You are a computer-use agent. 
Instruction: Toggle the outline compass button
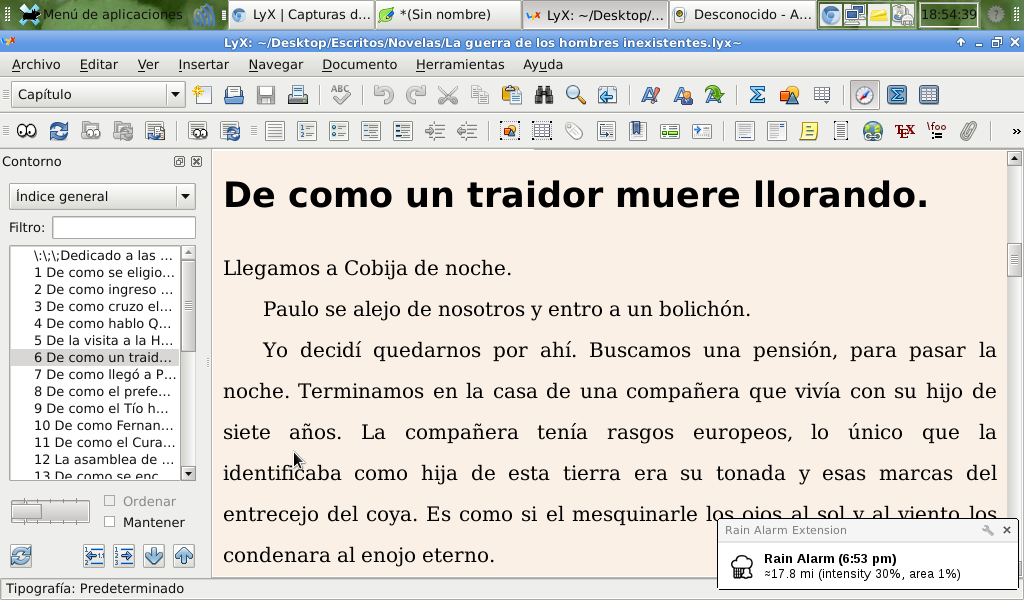(864, 95)
